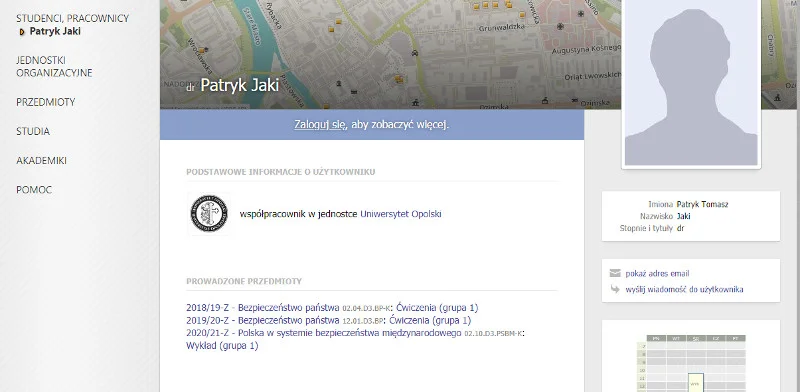Screen dimensions: 800x392
Task: Click the 'PROWADZONE PRZEDMIOTY' heading
Action: point(244,281)
